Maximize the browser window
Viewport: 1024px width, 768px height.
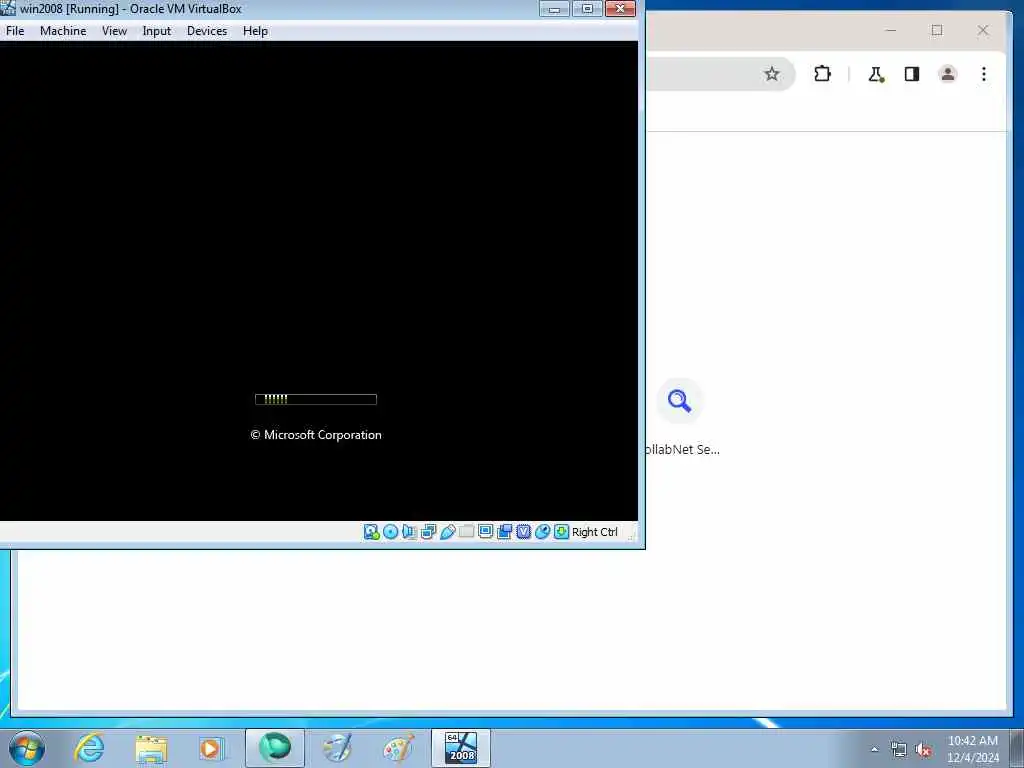(x=937, y=30)
